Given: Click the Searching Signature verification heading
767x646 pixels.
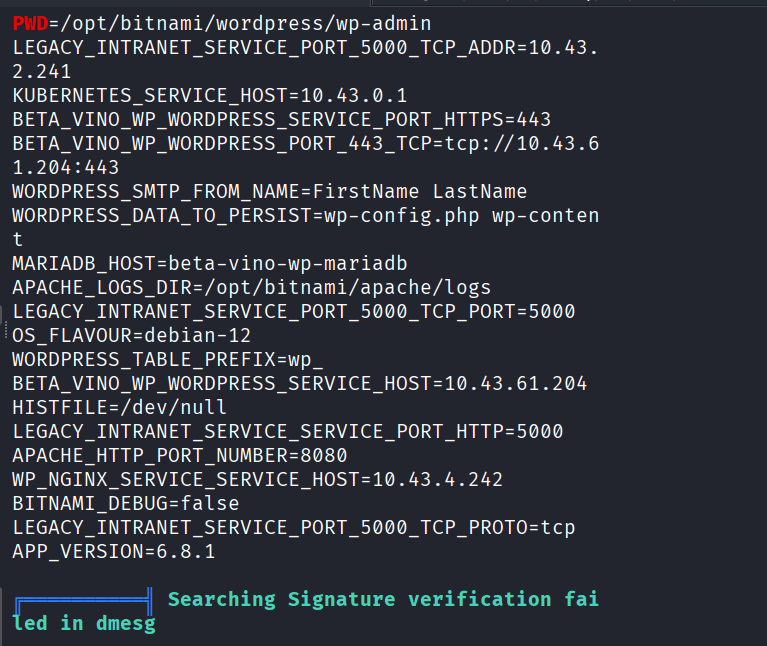Looking at the screenshot, I should 383,600.
